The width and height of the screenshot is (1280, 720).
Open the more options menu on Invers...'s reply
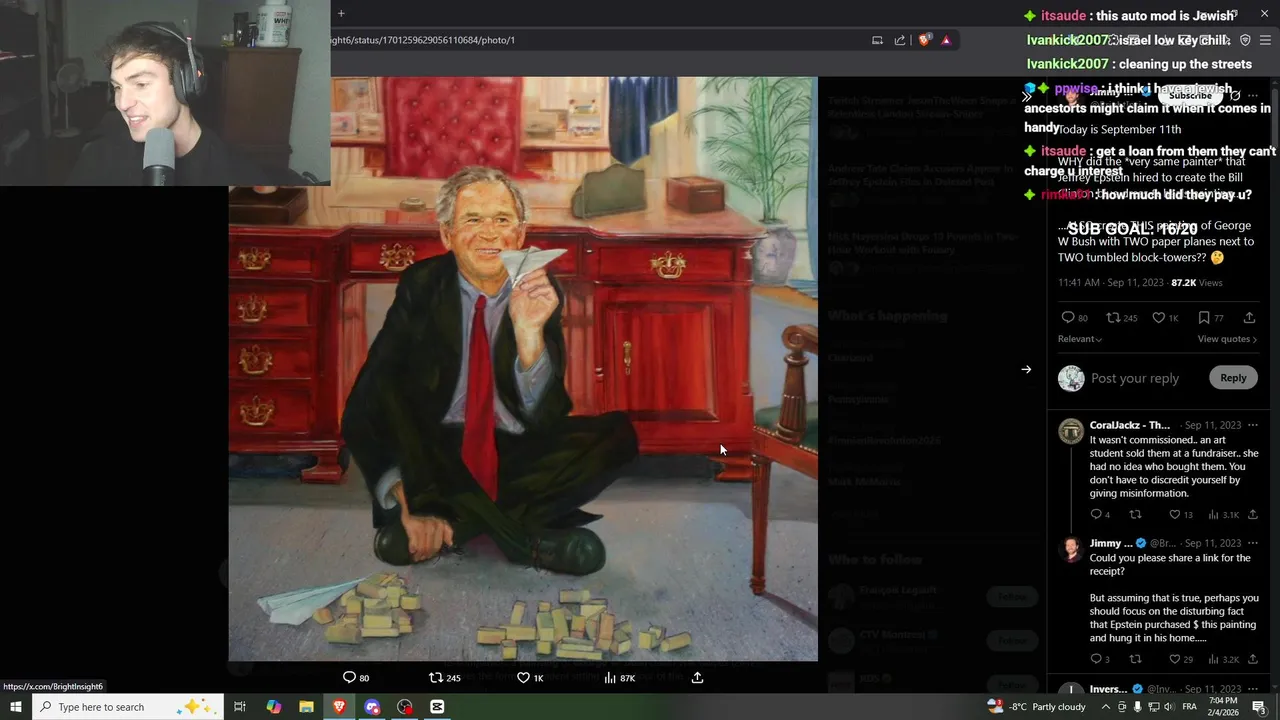[1252, 689]
